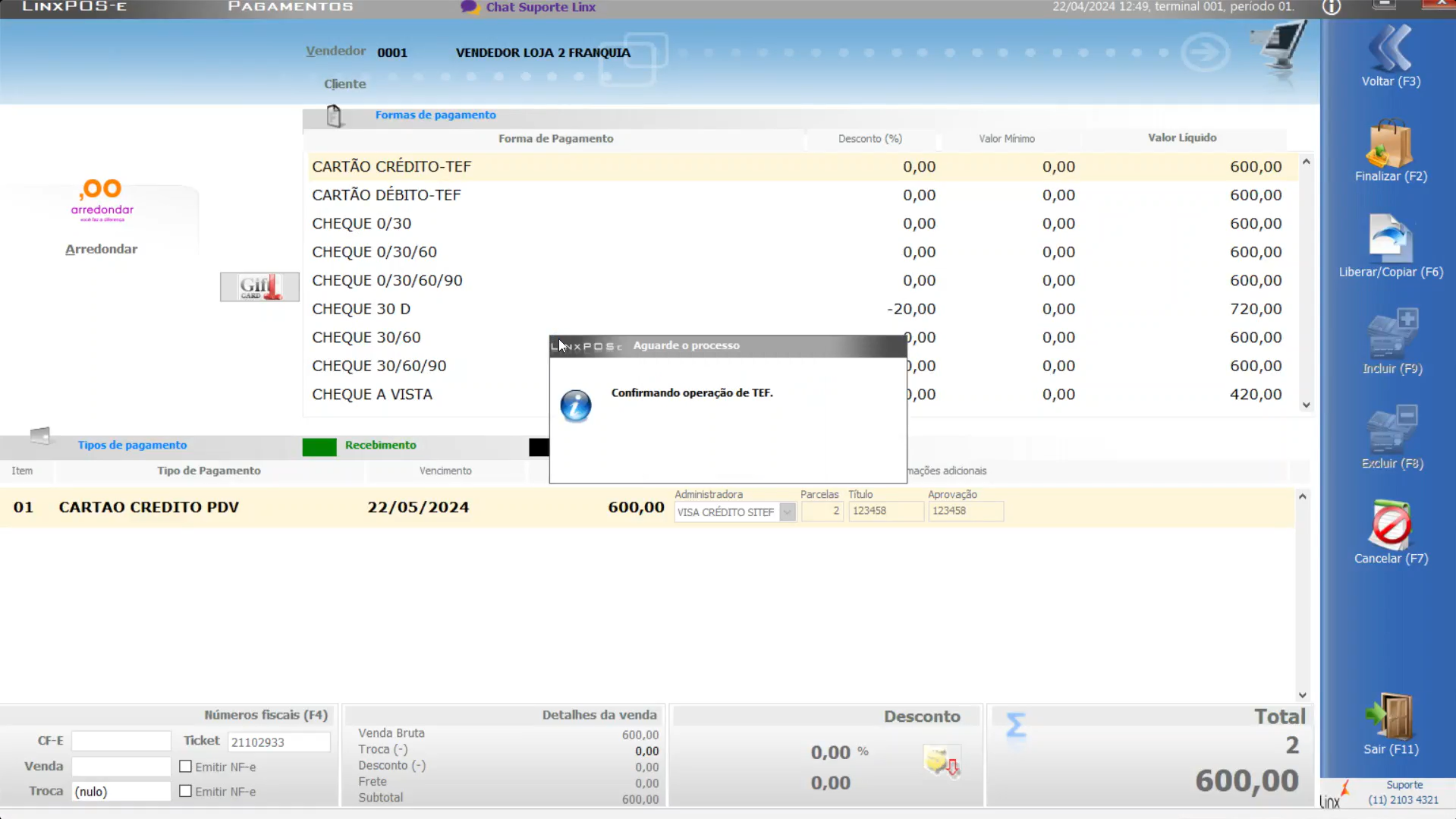This screenshot has width=1456, height=819.
Task: Check Emitir NF-e beside Troca field
Action: click(x=185, y=791)
